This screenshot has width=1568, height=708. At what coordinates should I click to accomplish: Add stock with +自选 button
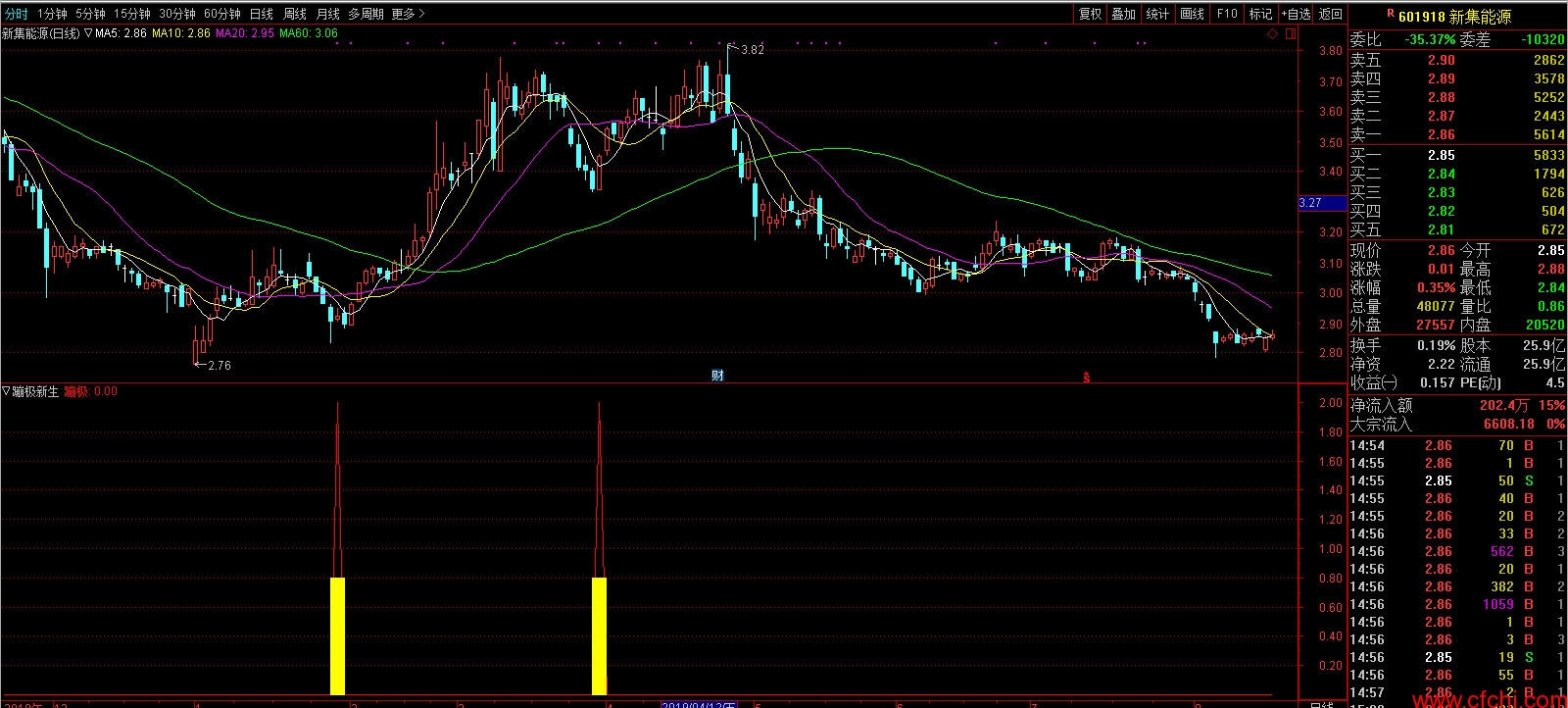click(1295, 14)
